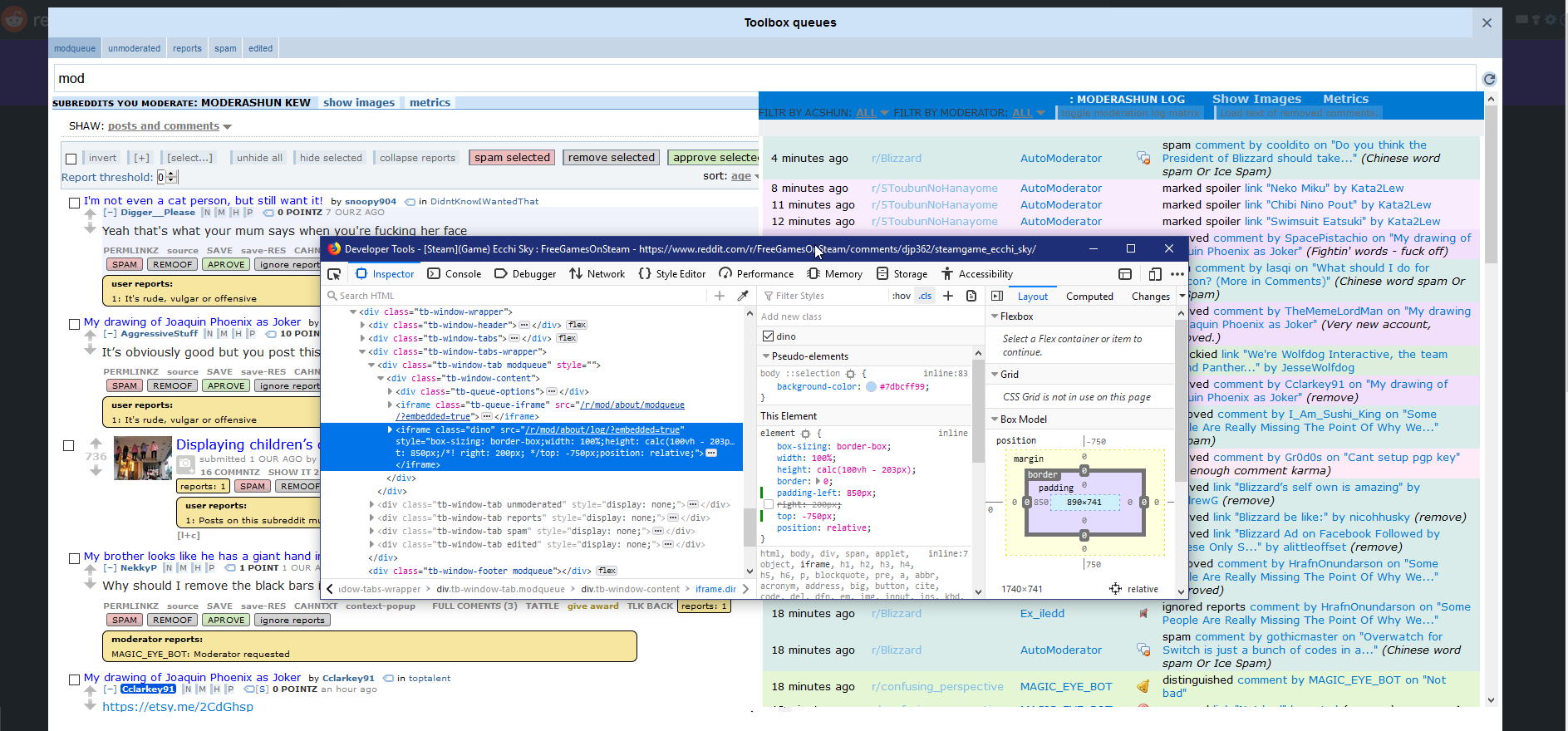1568x731 pixels.
Task: Click the 'remove selected' button
Action: (612, 158)
